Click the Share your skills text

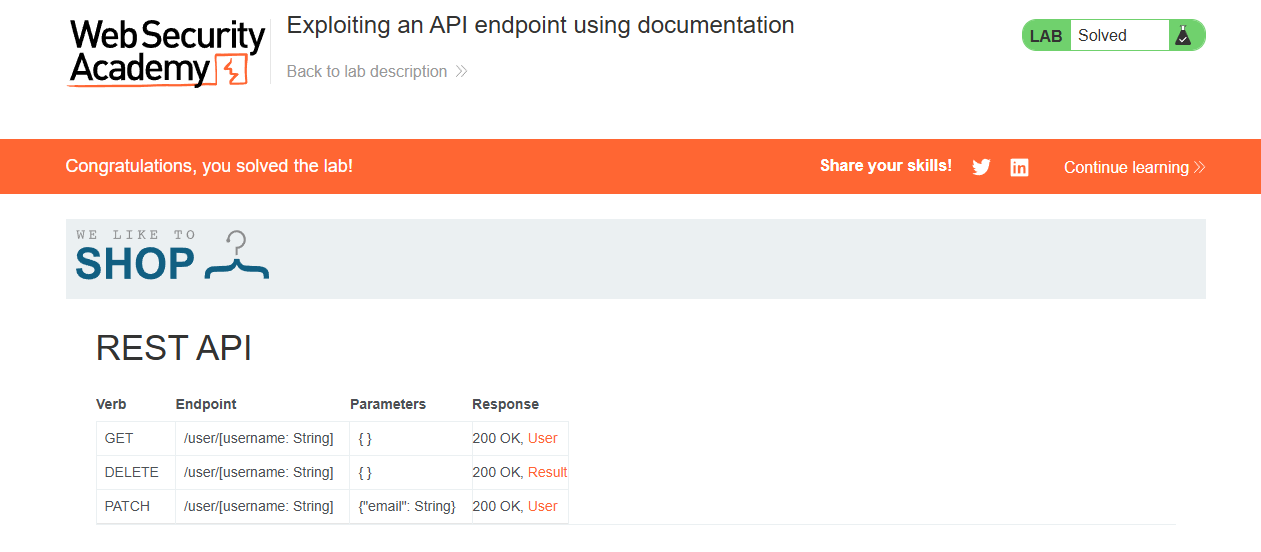885,166
